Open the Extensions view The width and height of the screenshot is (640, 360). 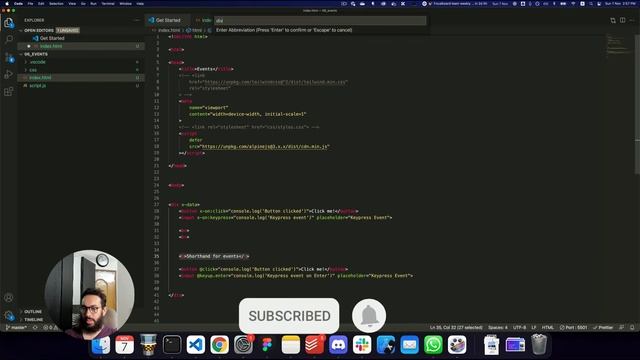click(9, 91)
